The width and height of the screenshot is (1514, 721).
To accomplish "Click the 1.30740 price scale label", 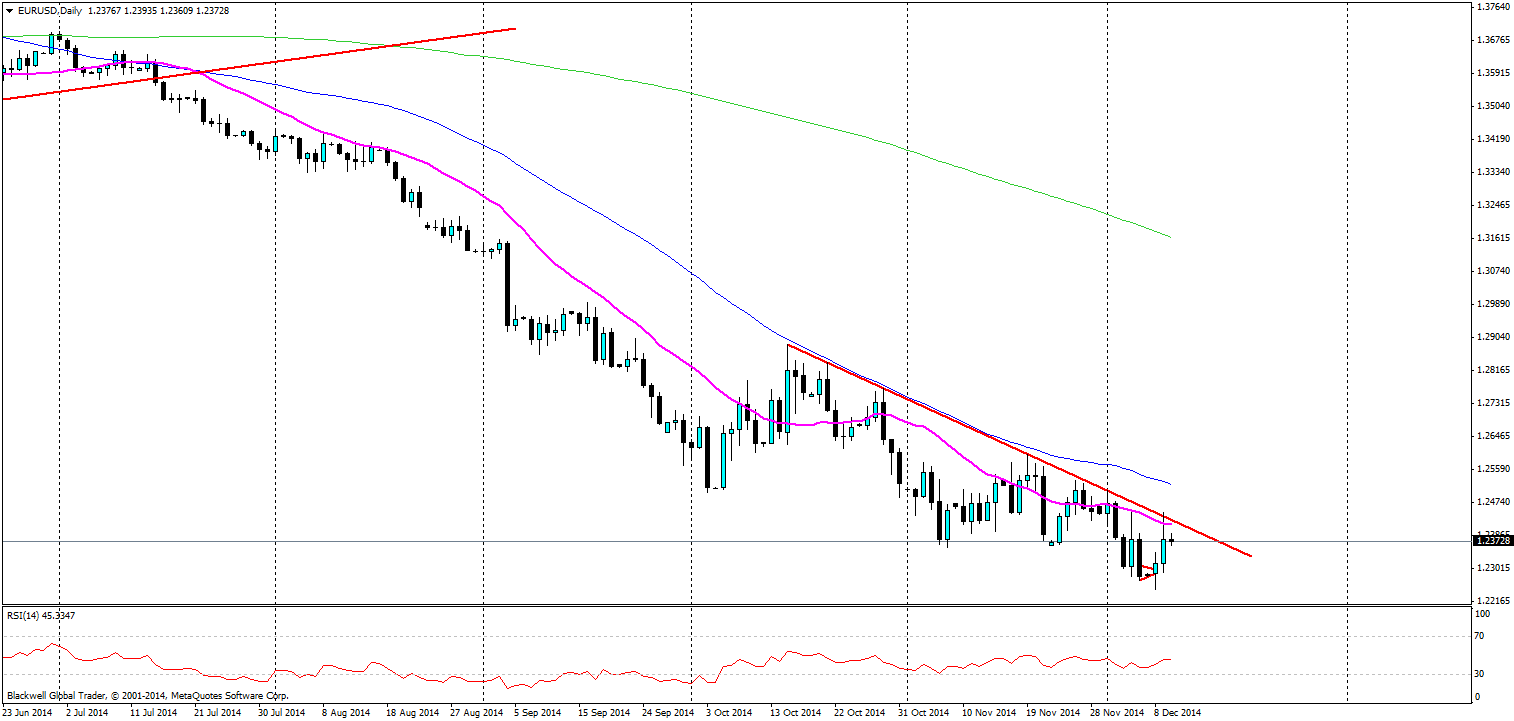I will [1492, 270].
